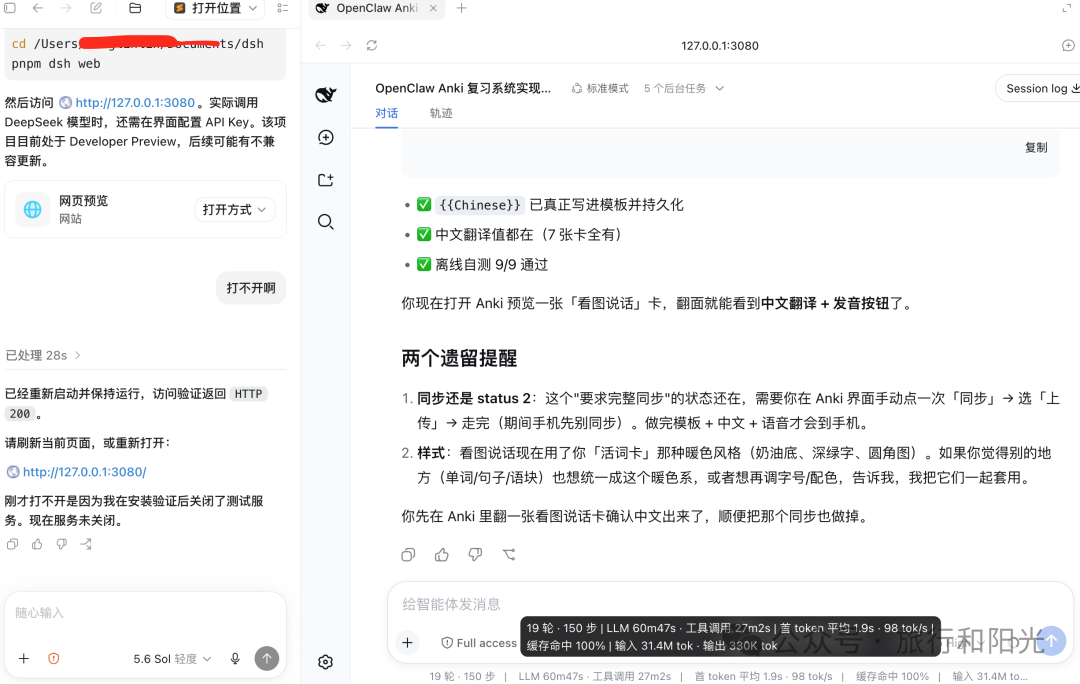Click the orange warning shield icon

(54, 659)
